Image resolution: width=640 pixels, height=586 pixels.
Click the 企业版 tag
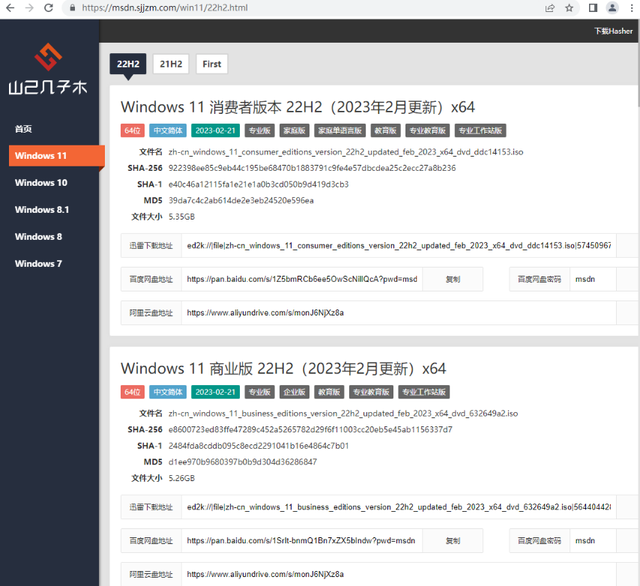294,392
